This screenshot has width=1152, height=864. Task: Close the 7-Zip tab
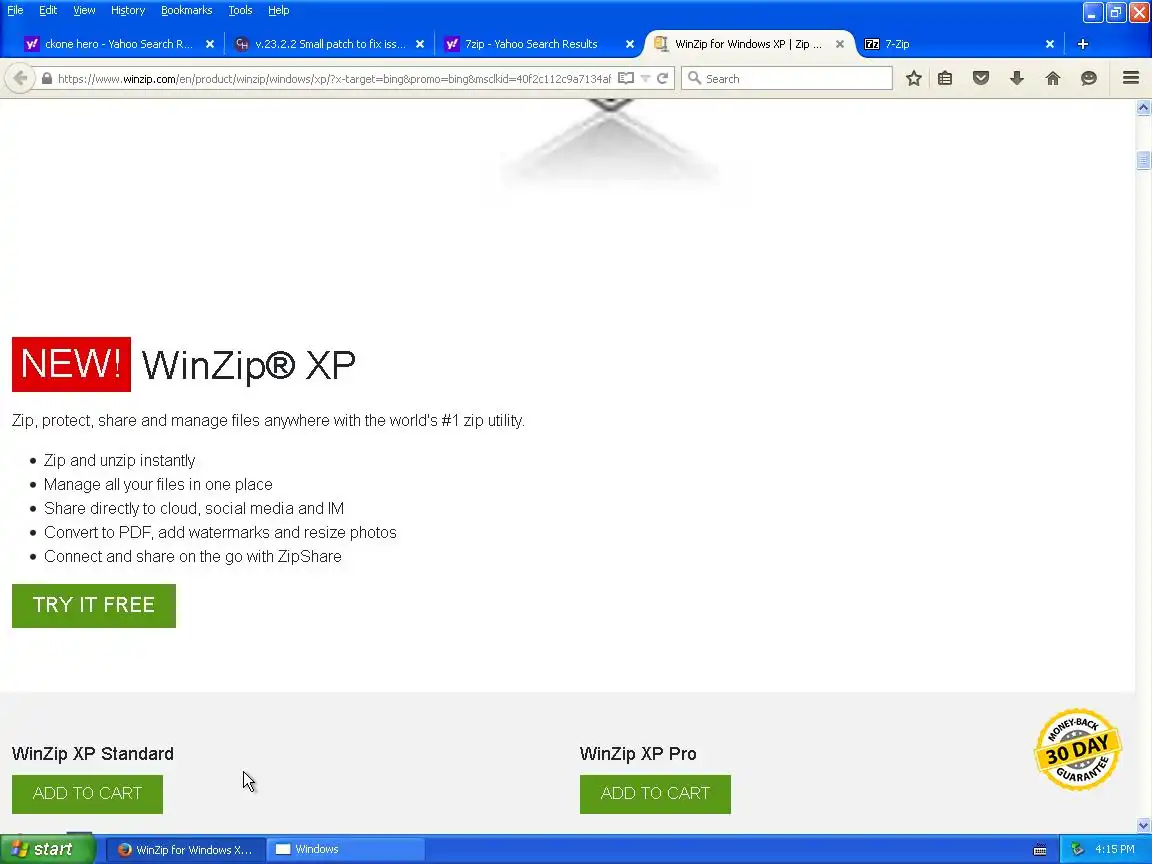pos(1050,44)
